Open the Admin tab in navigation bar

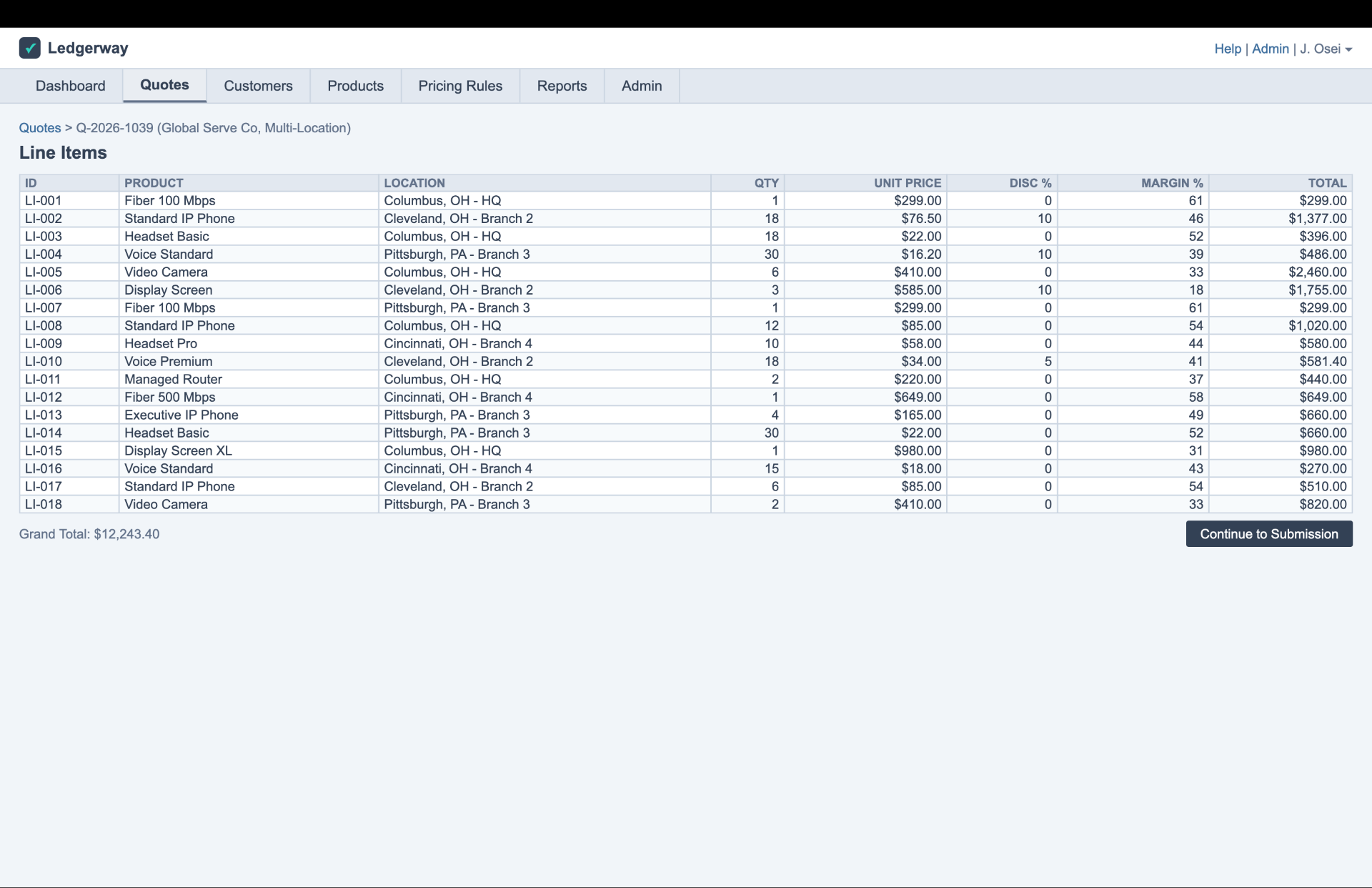click(642, 86)
